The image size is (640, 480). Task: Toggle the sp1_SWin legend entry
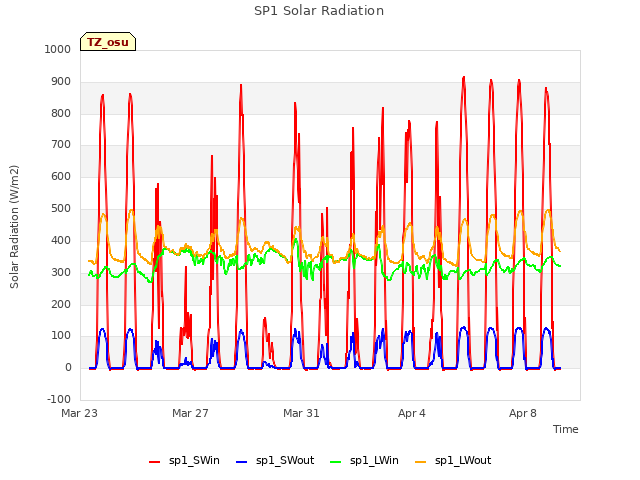pos(184,461)
